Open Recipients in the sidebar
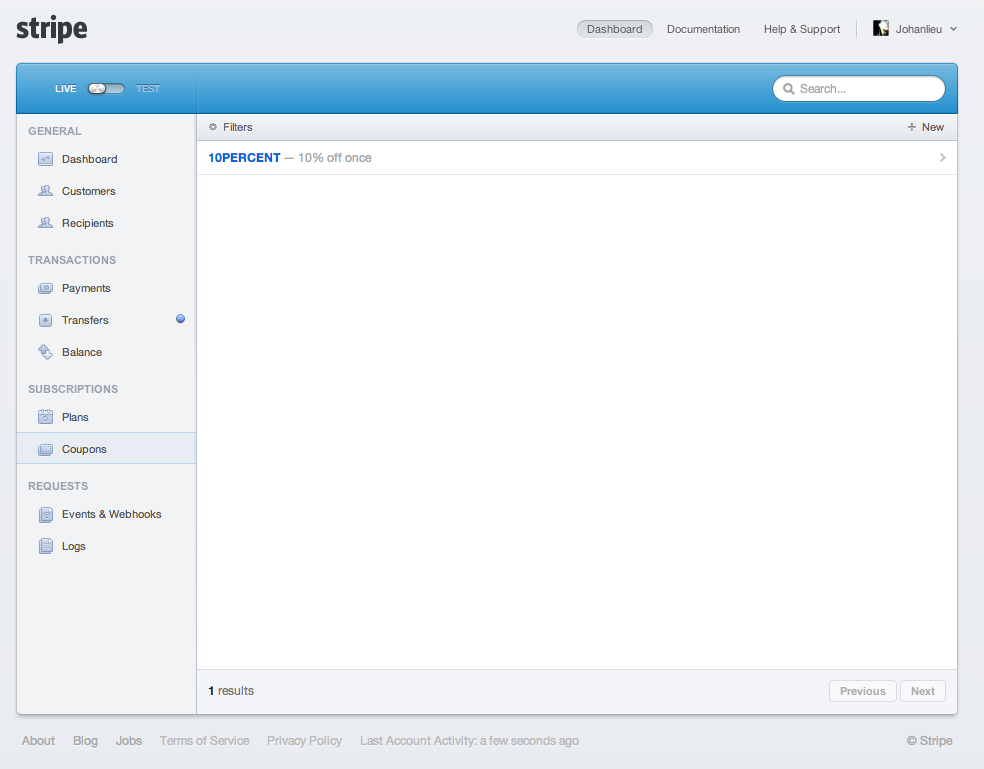Image resolution: width=984 pixels, height=769 pixels. point(87,223)
